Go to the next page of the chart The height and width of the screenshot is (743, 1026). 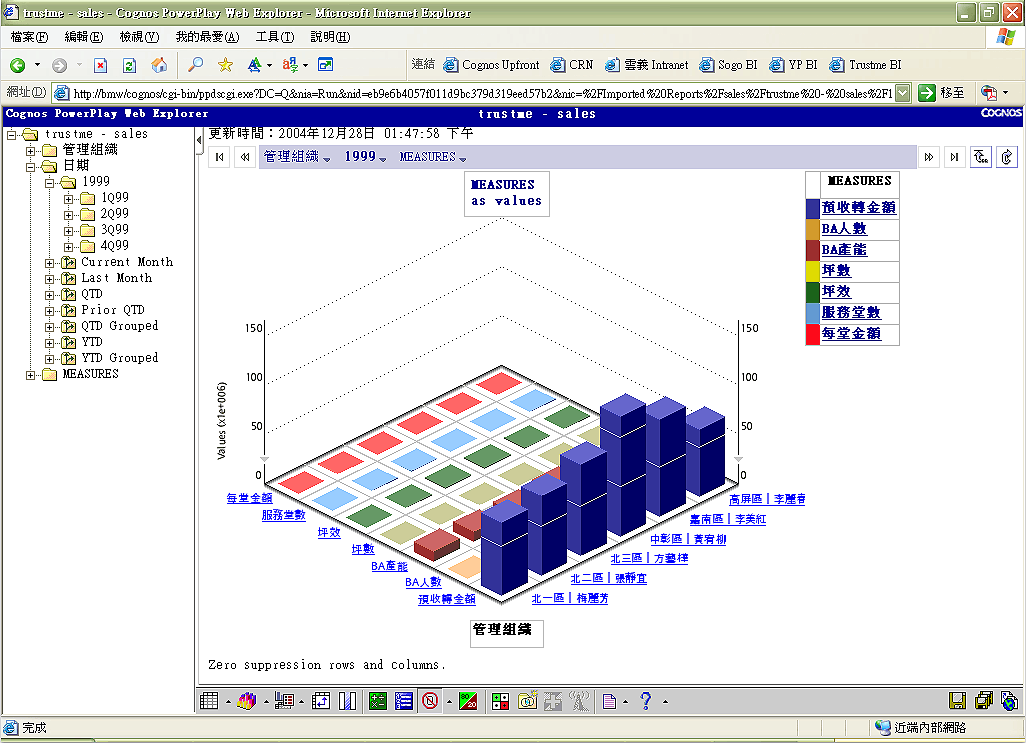[929, 157]
